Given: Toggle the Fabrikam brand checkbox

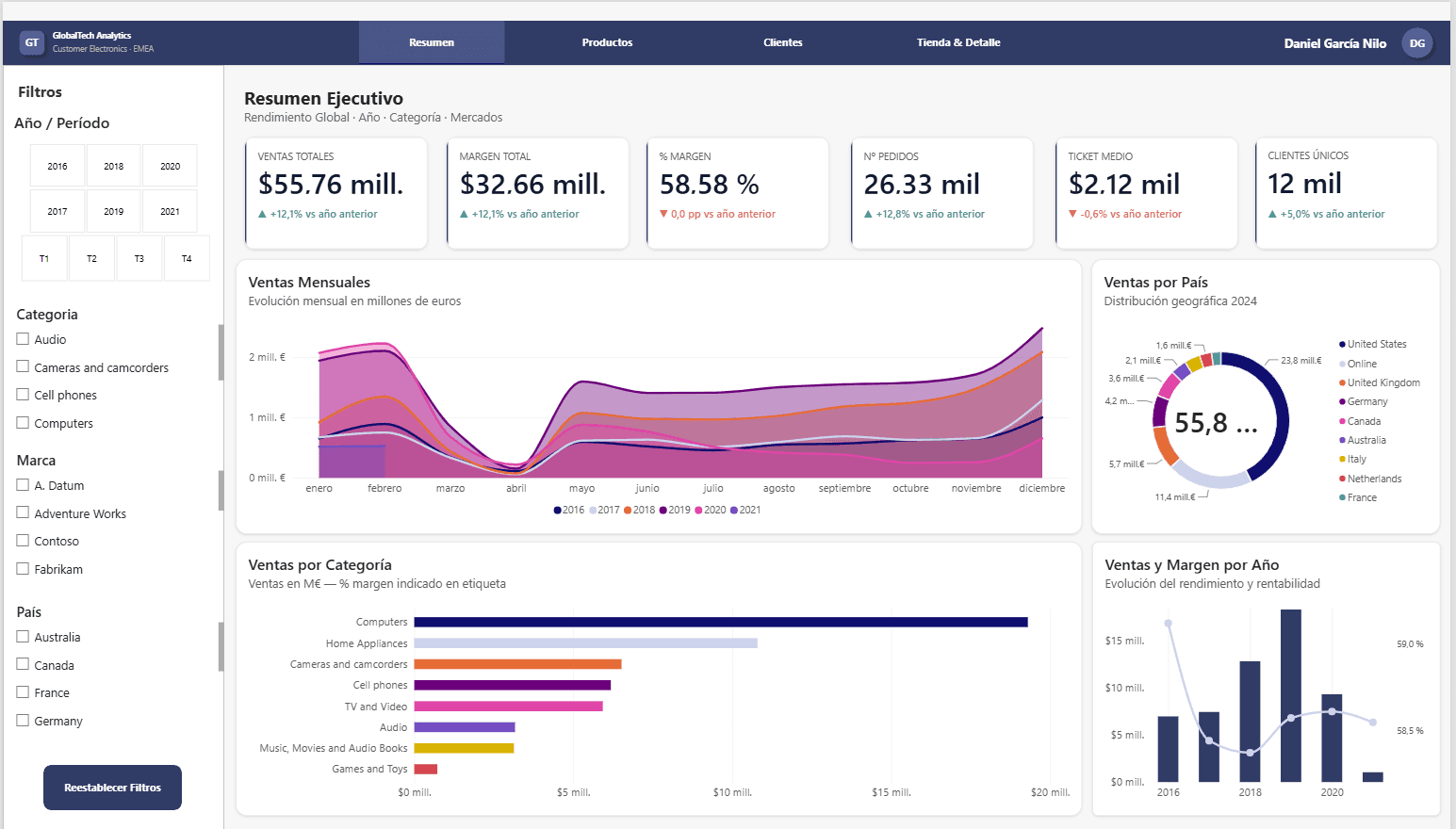Looking at the screenshot, I should [x=23, y=569].
